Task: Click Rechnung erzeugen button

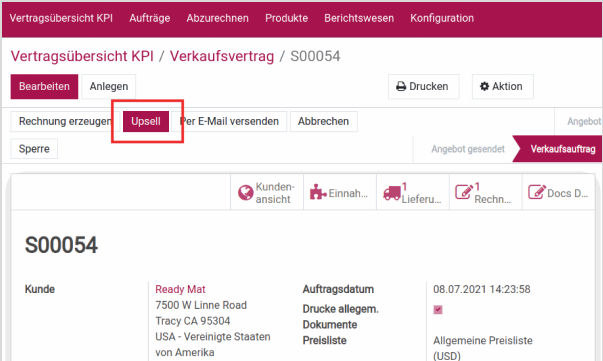Action: pos(64,121)
